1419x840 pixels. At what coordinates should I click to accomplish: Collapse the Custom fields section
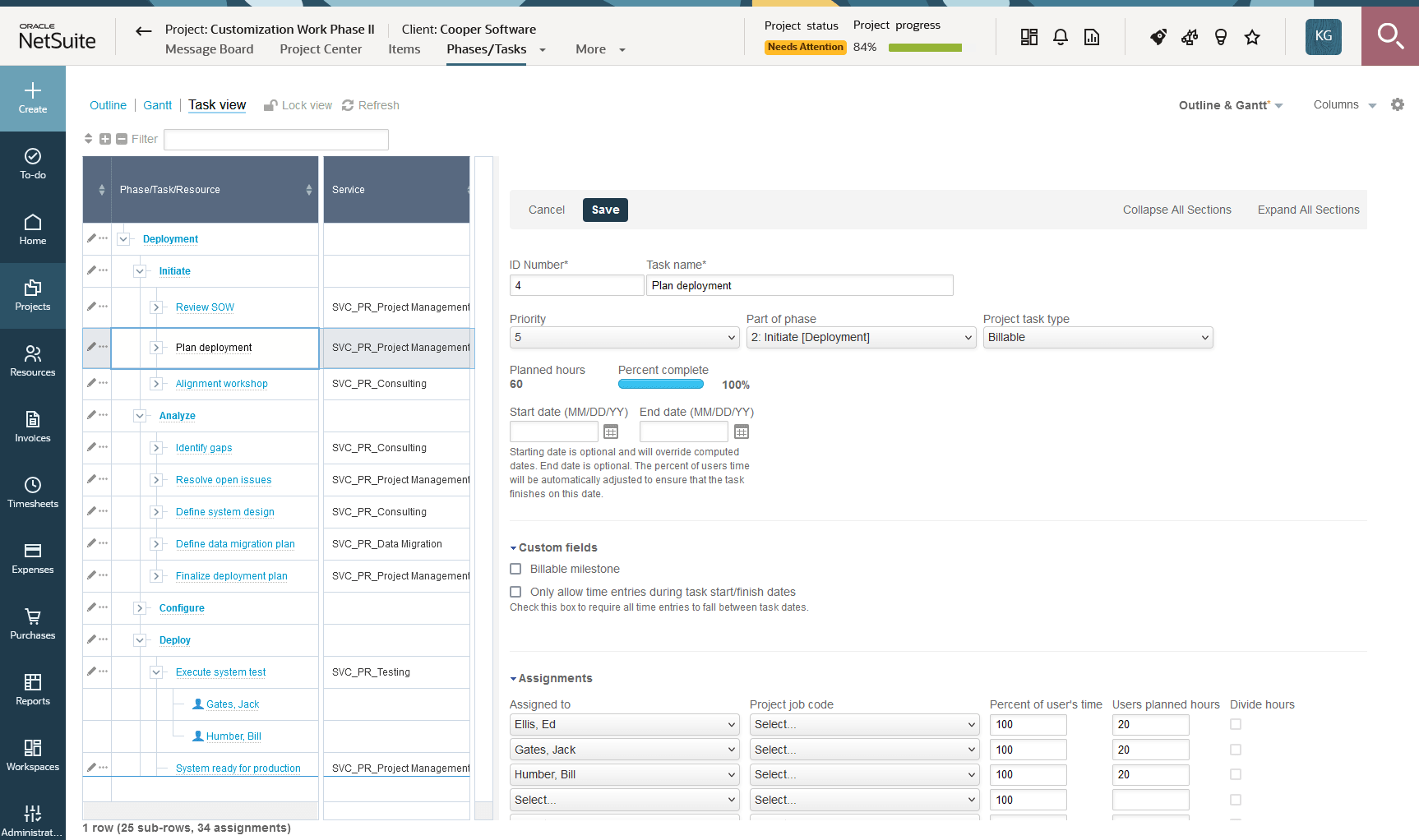click(x=553, y=547)
